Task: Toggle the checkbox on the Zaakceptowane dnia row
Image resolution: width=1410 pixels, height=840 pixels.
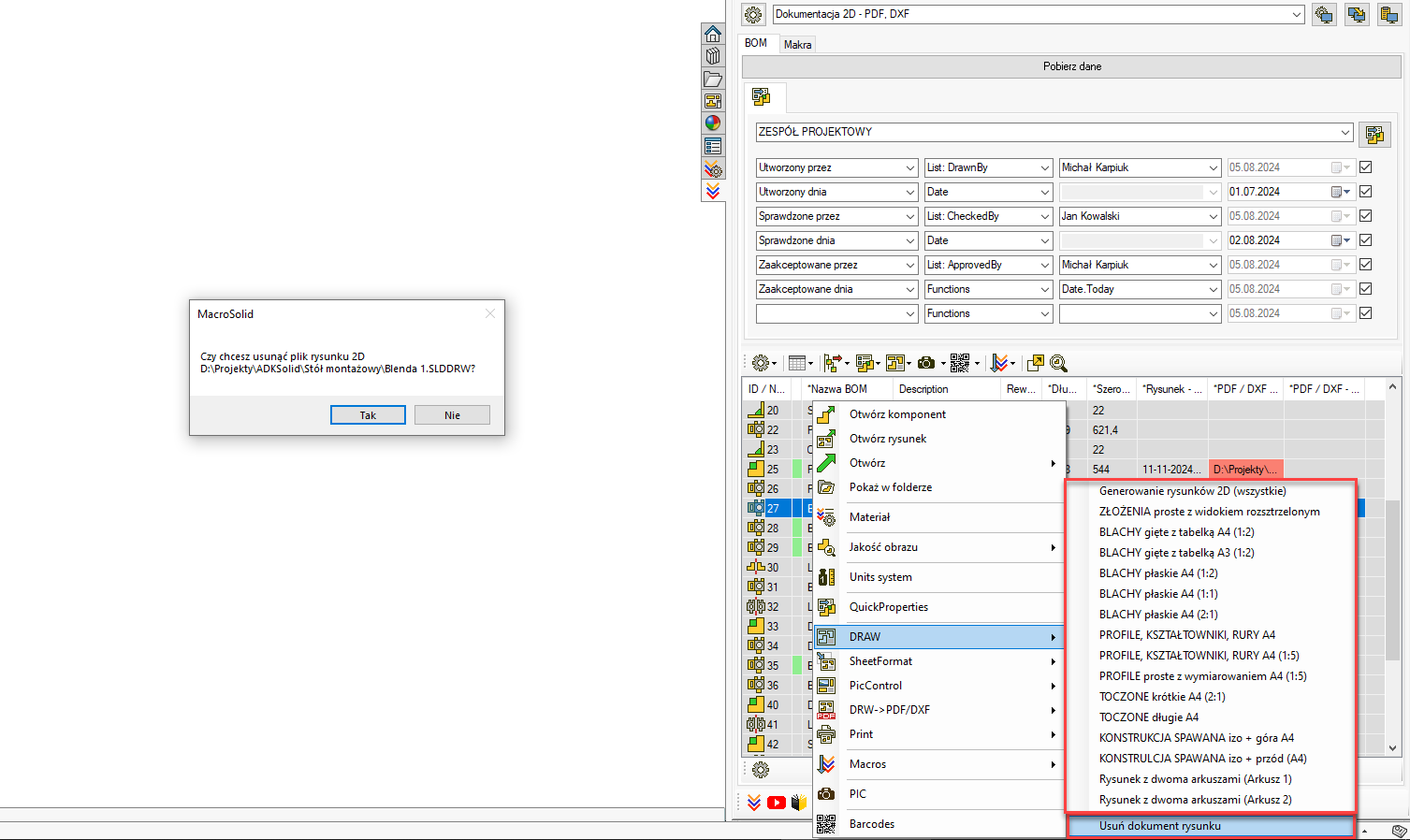Action: (1365, 289)
